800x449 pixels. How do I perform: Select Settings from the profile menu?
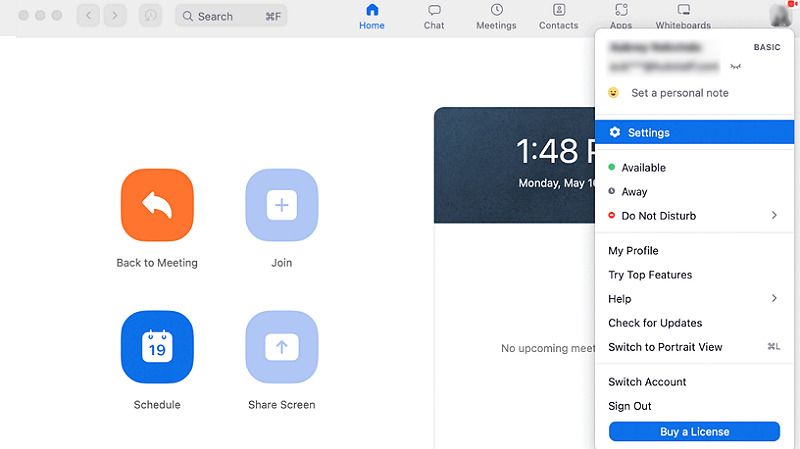[649, 133]
